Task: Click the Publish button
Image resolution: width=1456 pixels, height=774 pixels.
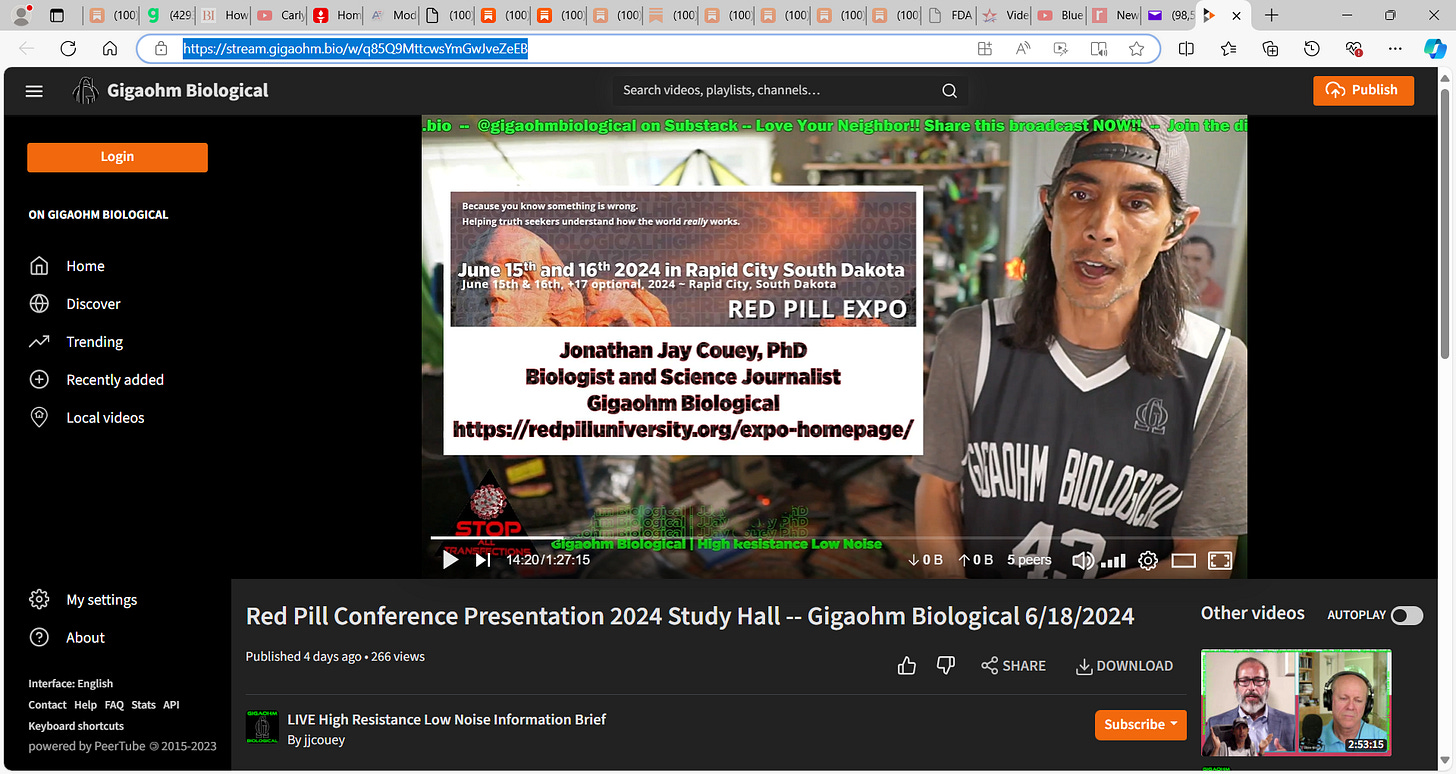Action: coord(1363,90)
